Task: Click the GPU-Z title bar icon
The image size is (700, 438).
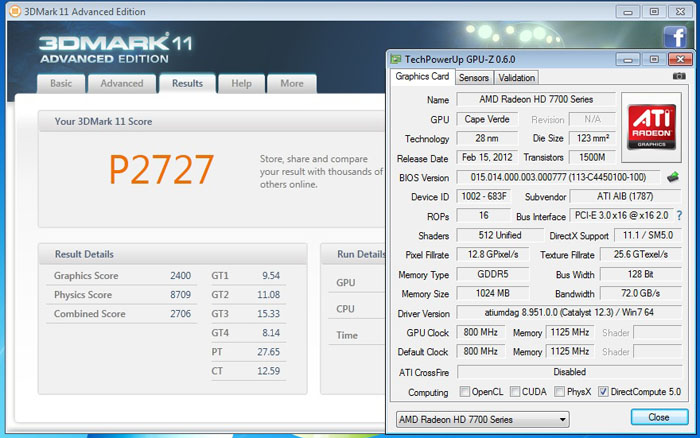Action: [396, 59]
